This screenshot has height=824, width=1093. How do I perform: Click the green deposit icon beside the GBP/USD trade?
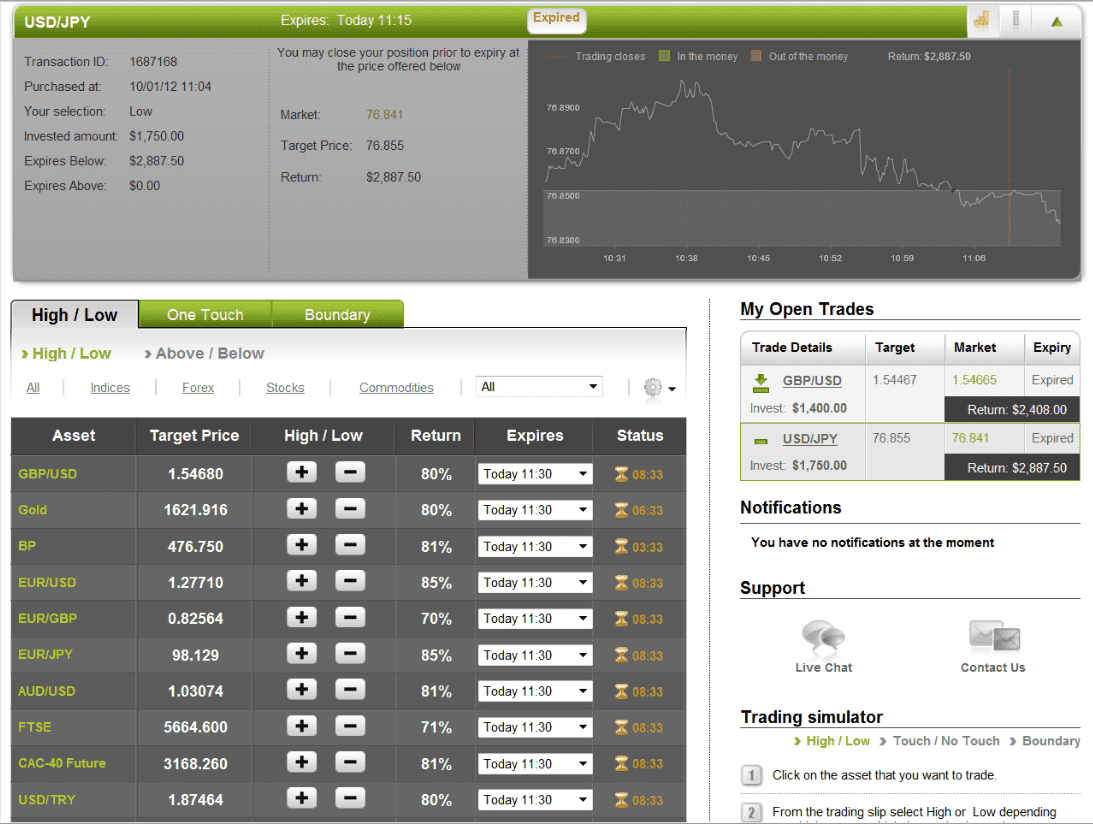(x=763, y=378)
